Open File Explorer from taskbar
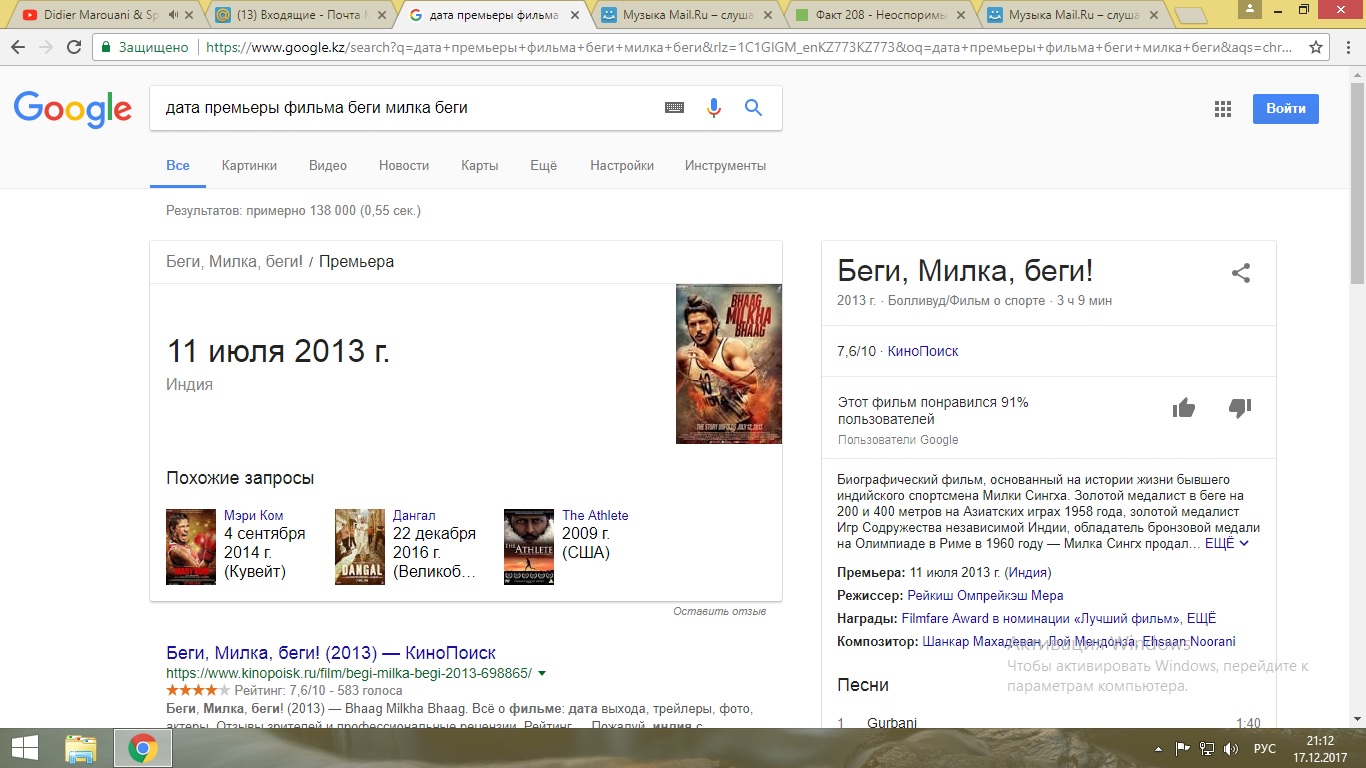The image size is (1366, 768). coord(81,748)
